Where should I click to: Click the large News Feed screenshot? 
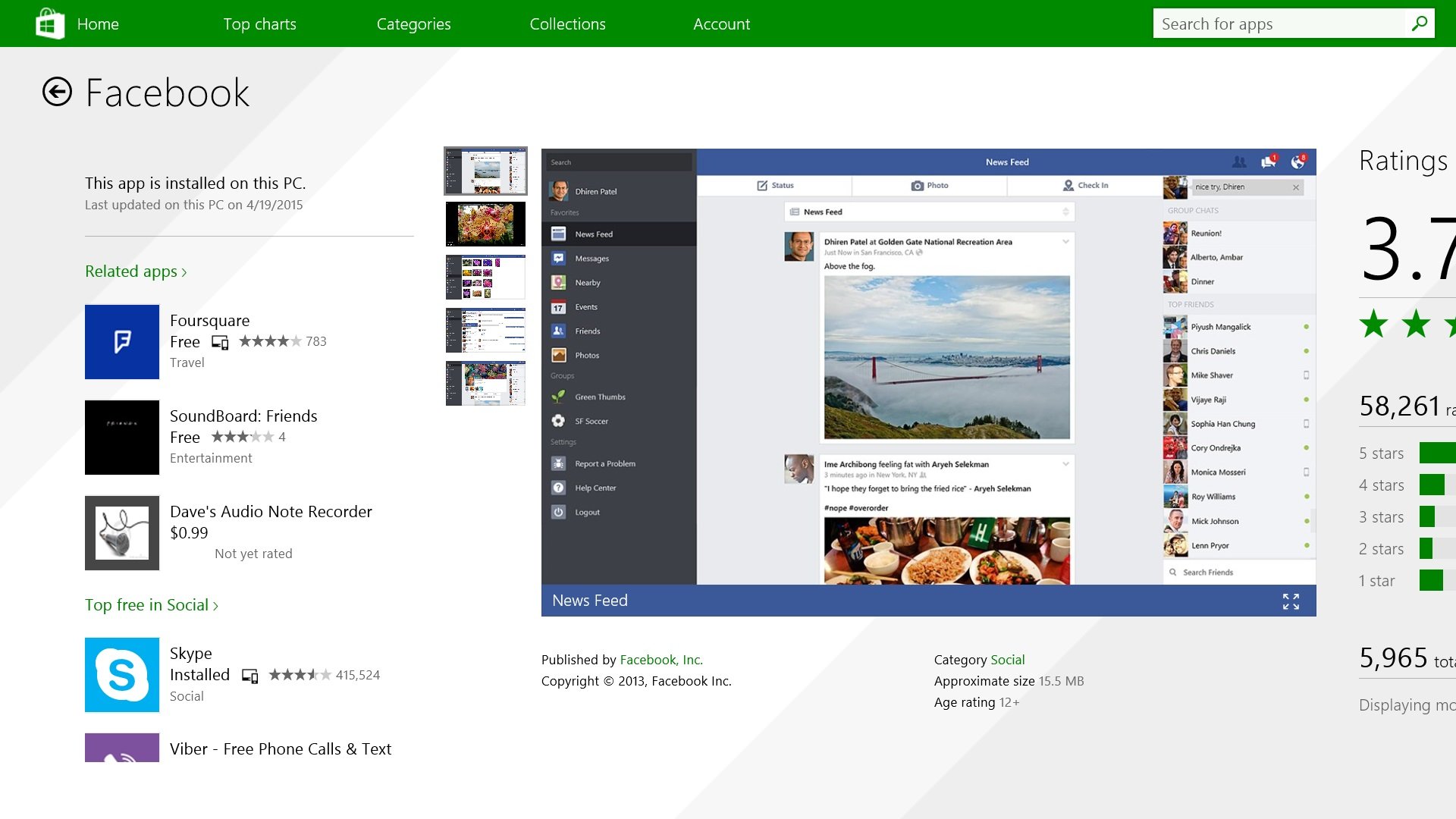[928, 366]
